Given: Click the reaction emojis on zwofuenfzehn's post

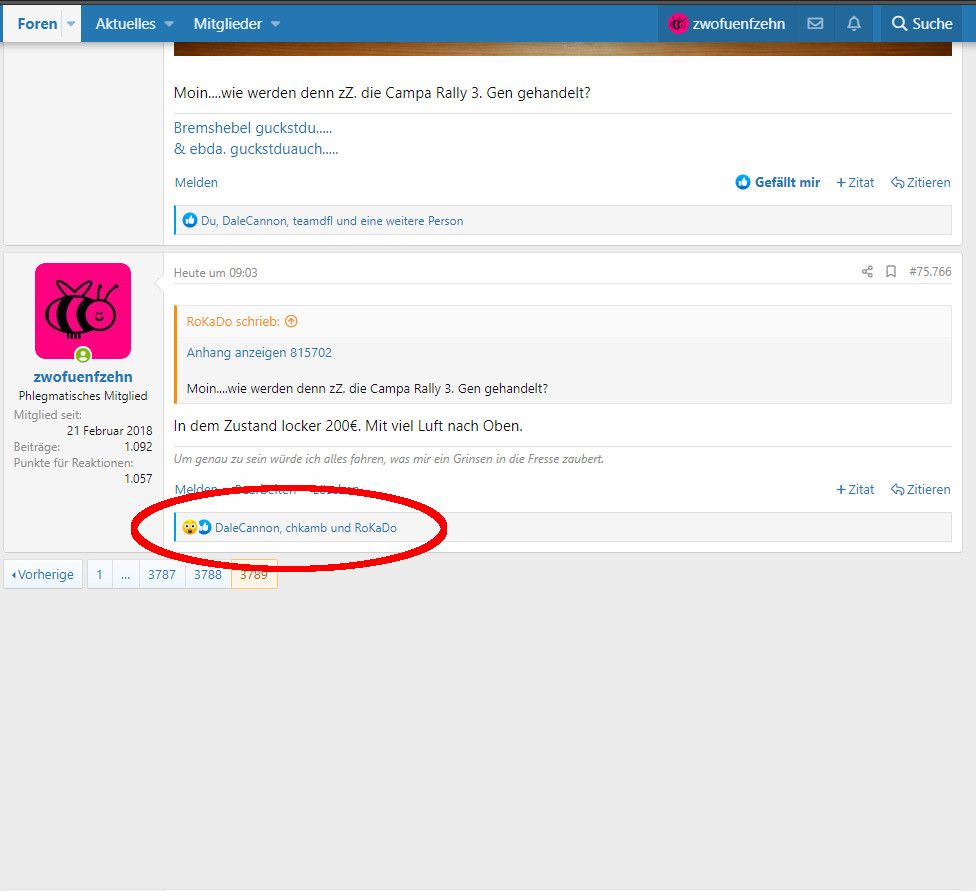Looking at the screenshot, I should (x=196, y=527).
